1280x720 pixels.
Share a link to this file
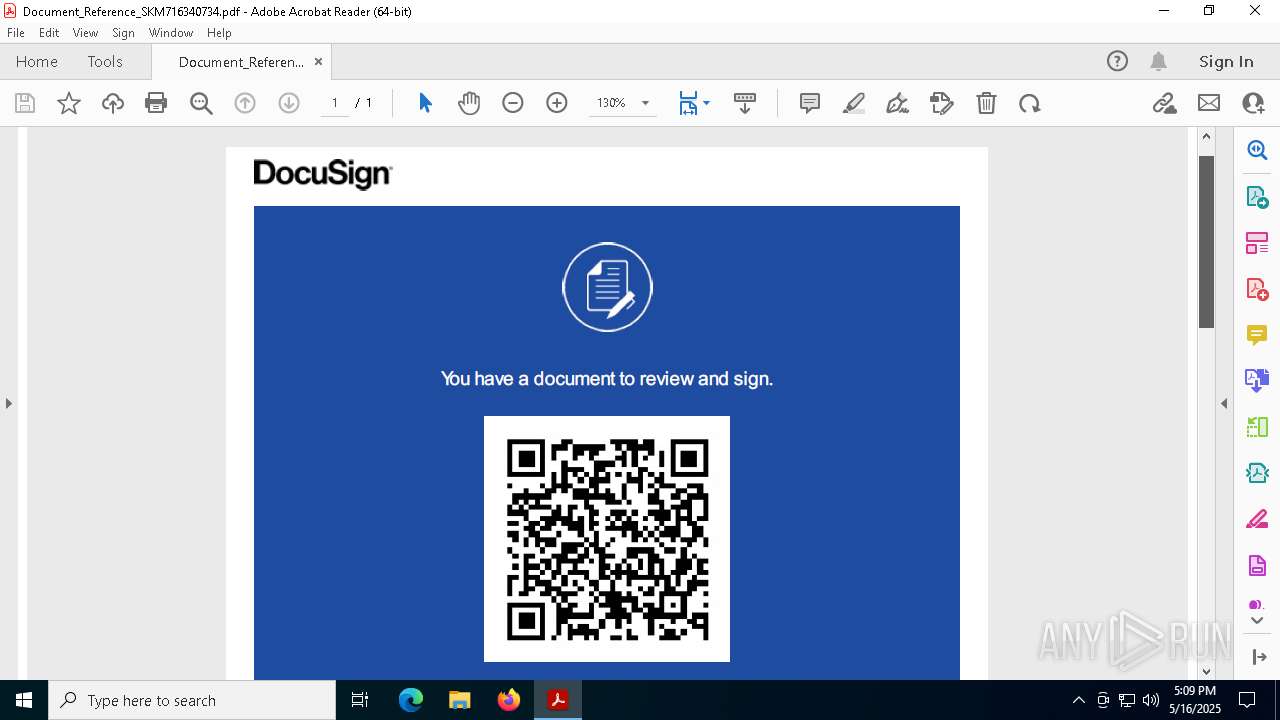pyautogui.click(x=1165, y=103)
